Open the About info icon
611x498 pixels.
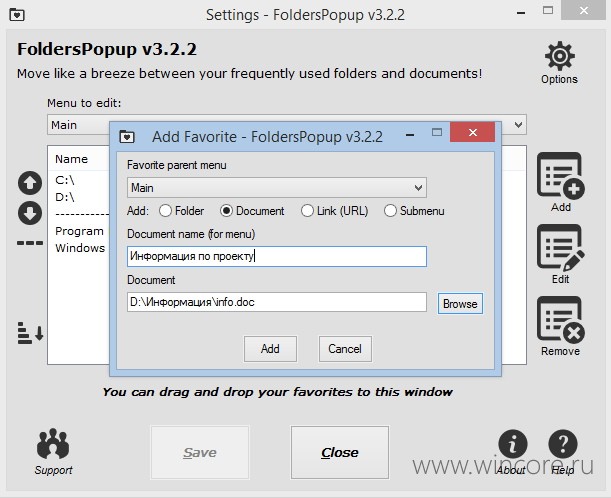coord(513,444)
